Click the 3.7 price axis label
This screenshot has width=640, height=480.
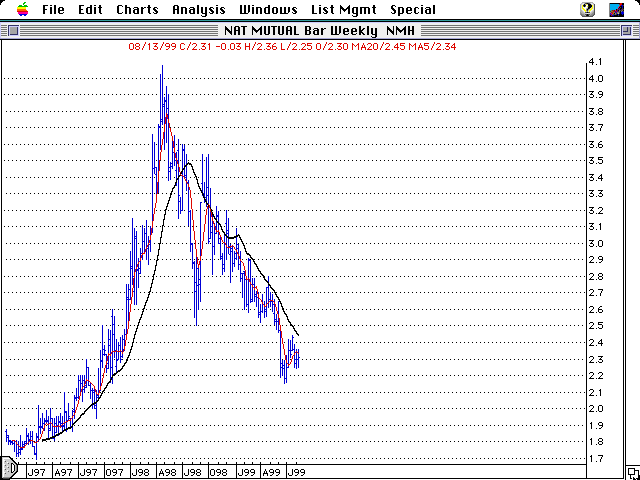[596, 128]
